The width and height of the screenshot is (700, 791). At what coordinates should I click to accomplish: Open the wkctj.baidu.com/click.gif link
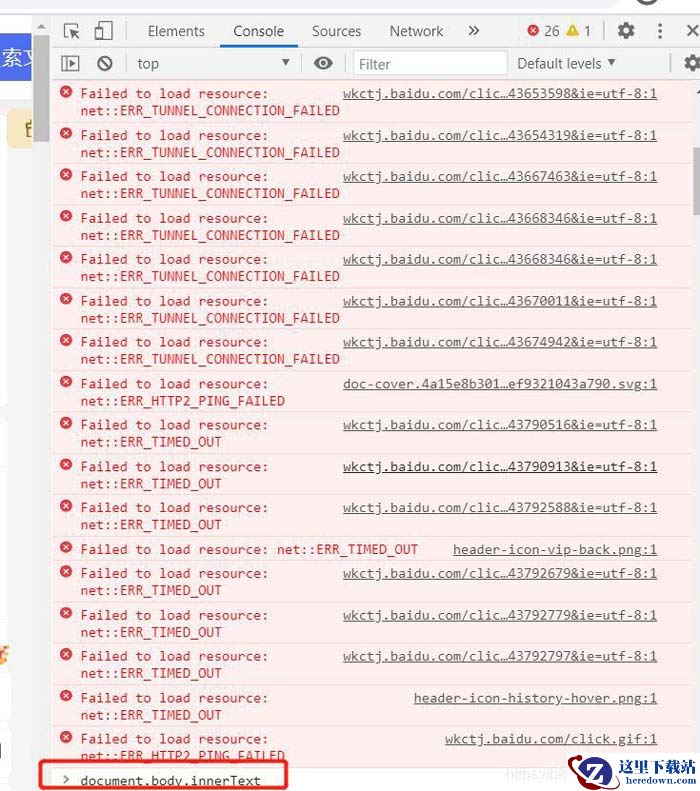551,739
